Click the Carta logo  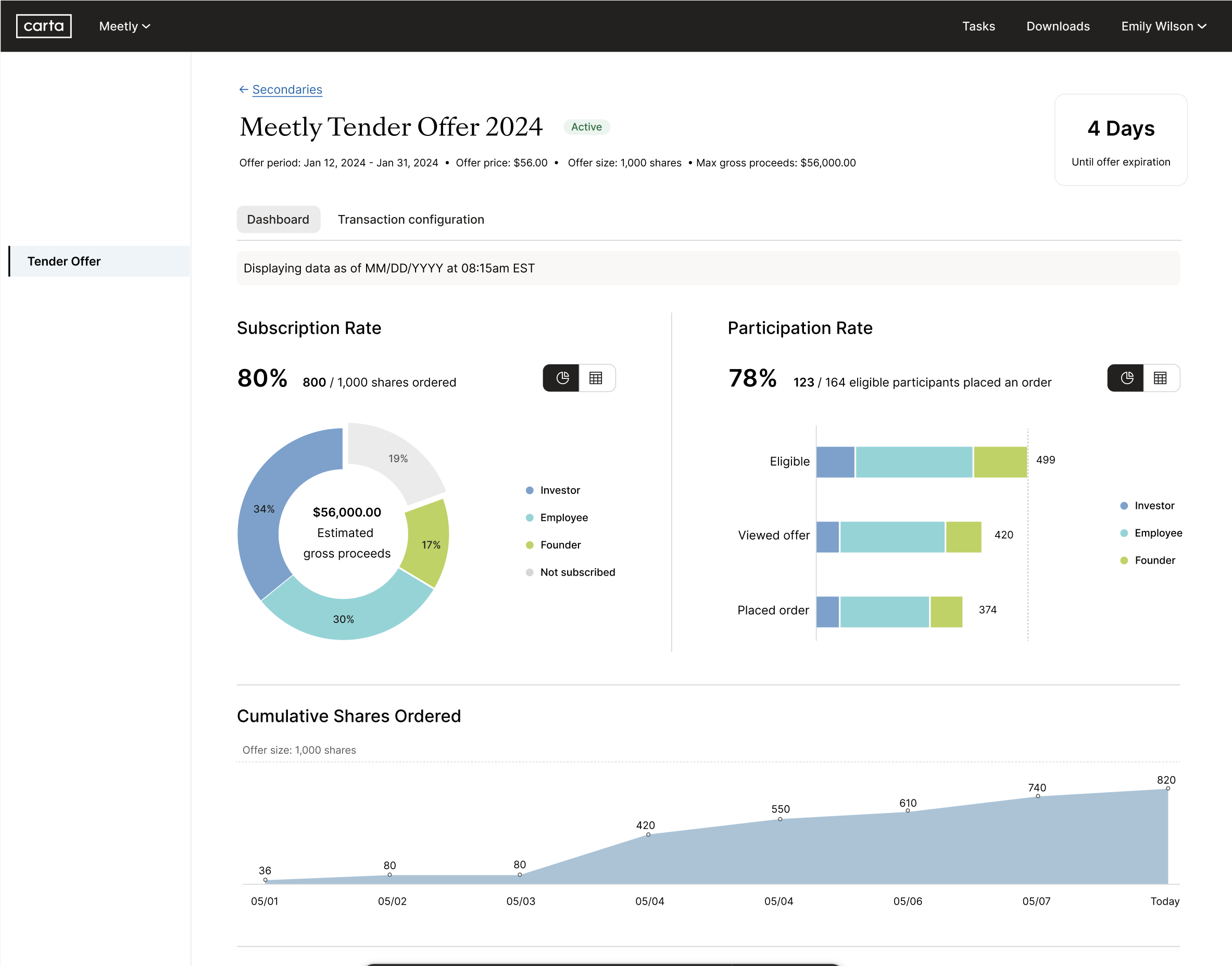(x=44, y=26)
